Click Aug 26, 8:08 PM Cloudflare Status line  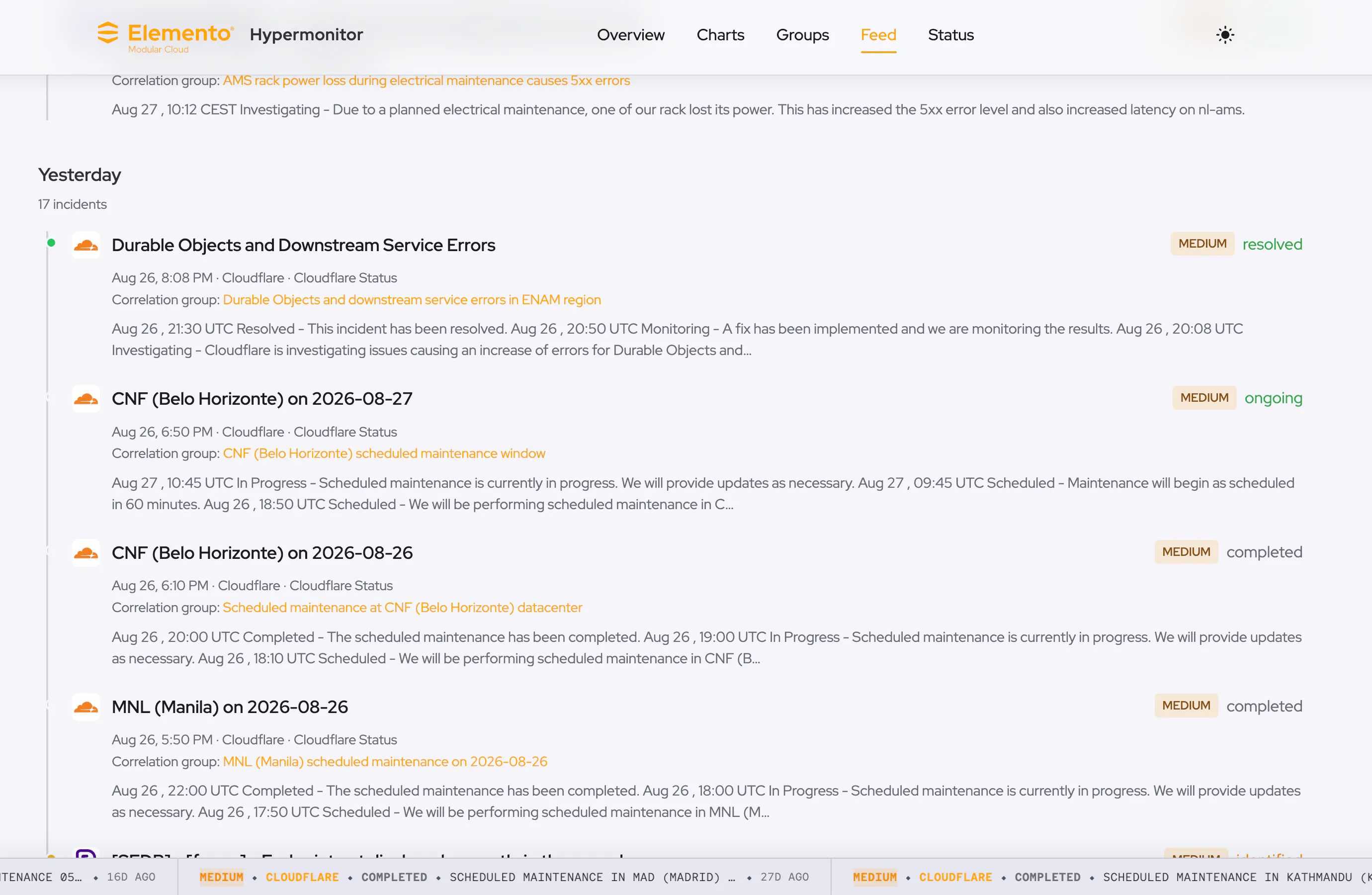(x=254, y=277)
